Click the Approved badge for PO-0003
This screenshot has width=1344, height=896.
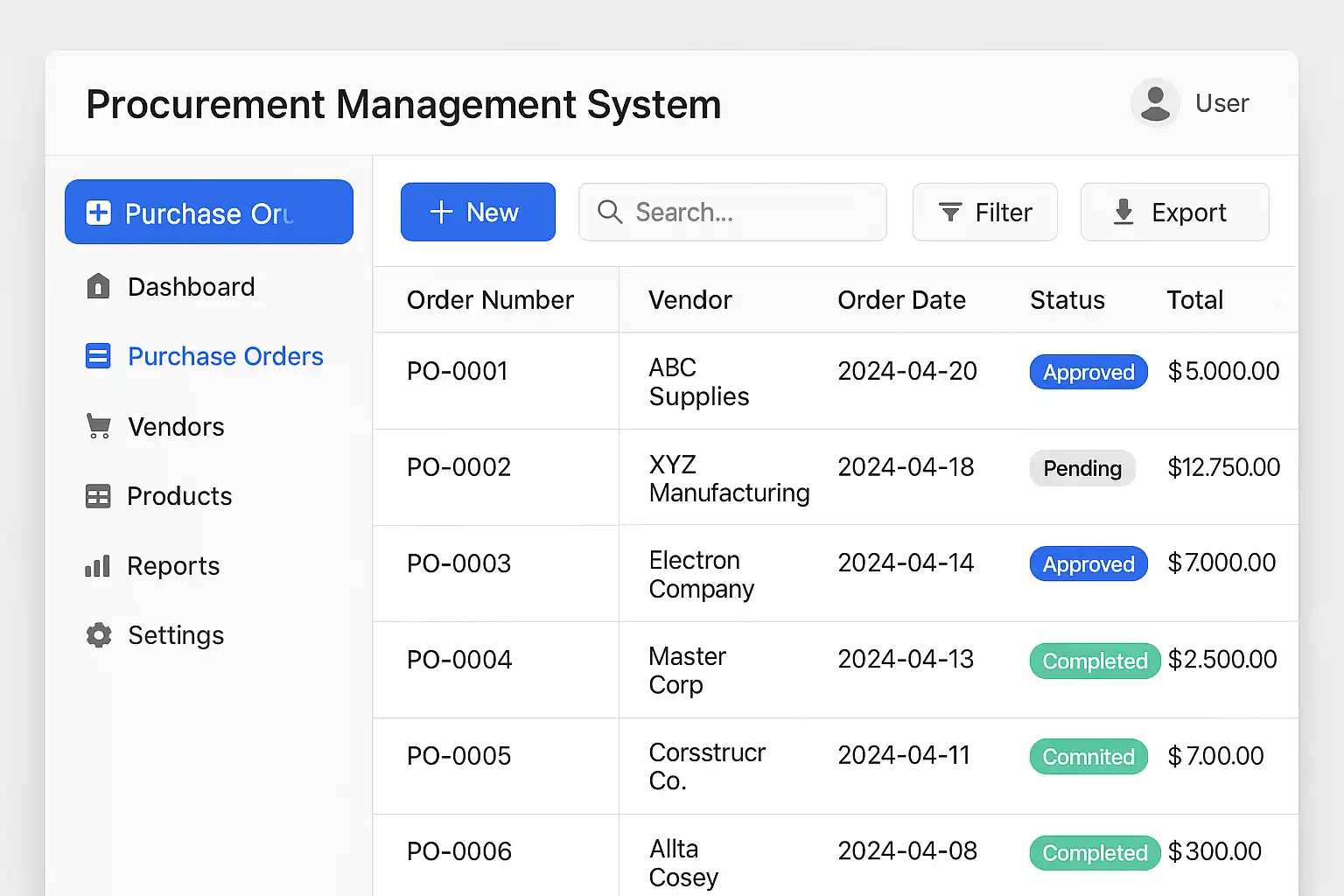pyautogui.click(x=1088, y=564)
